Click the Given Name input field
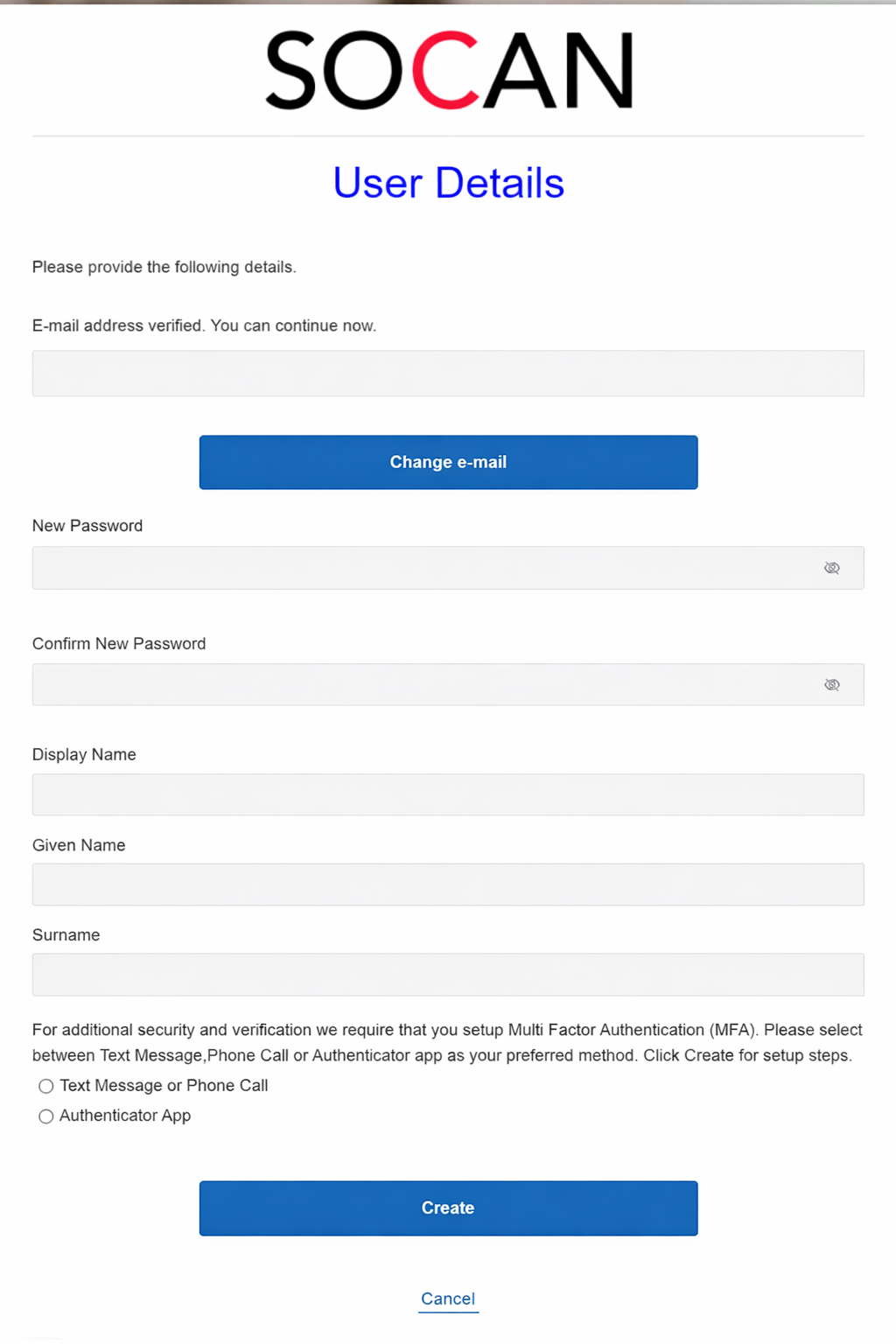 point(448,885)
